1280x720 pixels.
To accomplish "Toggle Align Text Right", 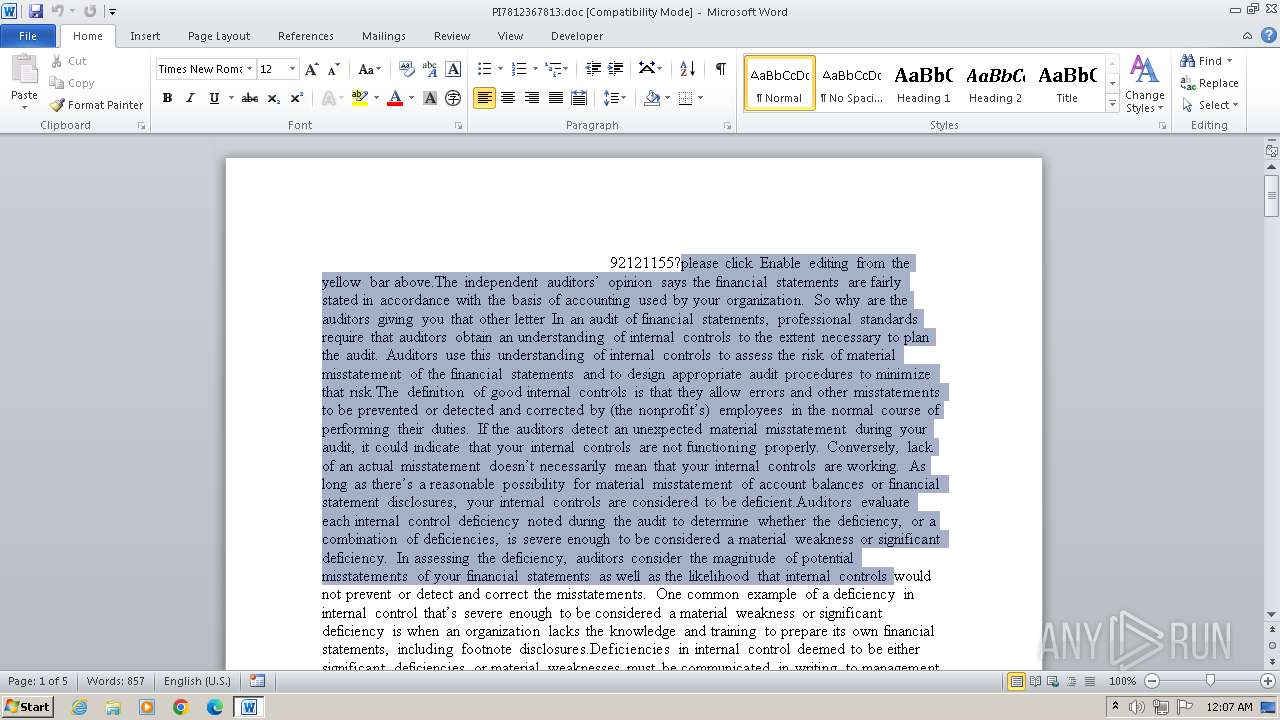I will 532,98.
